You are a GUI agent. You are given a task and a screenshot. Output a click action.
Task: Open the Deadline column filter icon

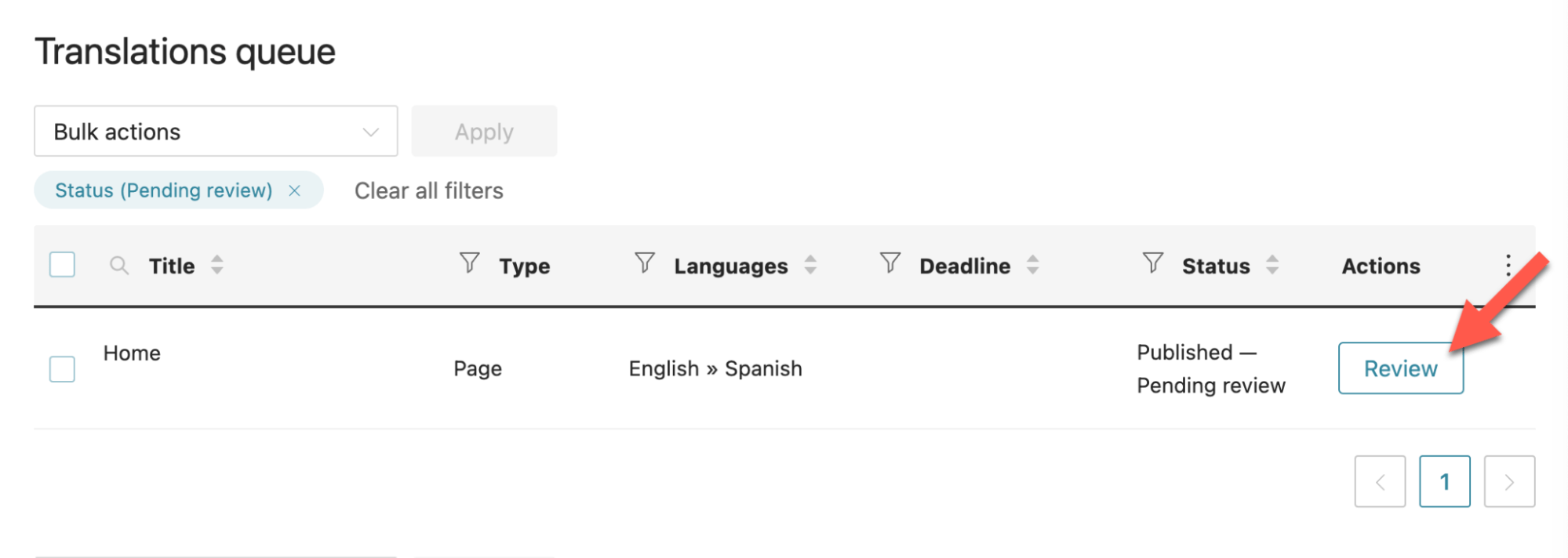[x=890, y=263]
